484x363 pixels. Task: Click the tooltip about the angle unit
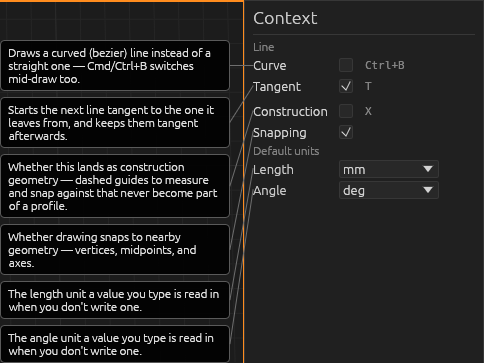tap(115, 344)
